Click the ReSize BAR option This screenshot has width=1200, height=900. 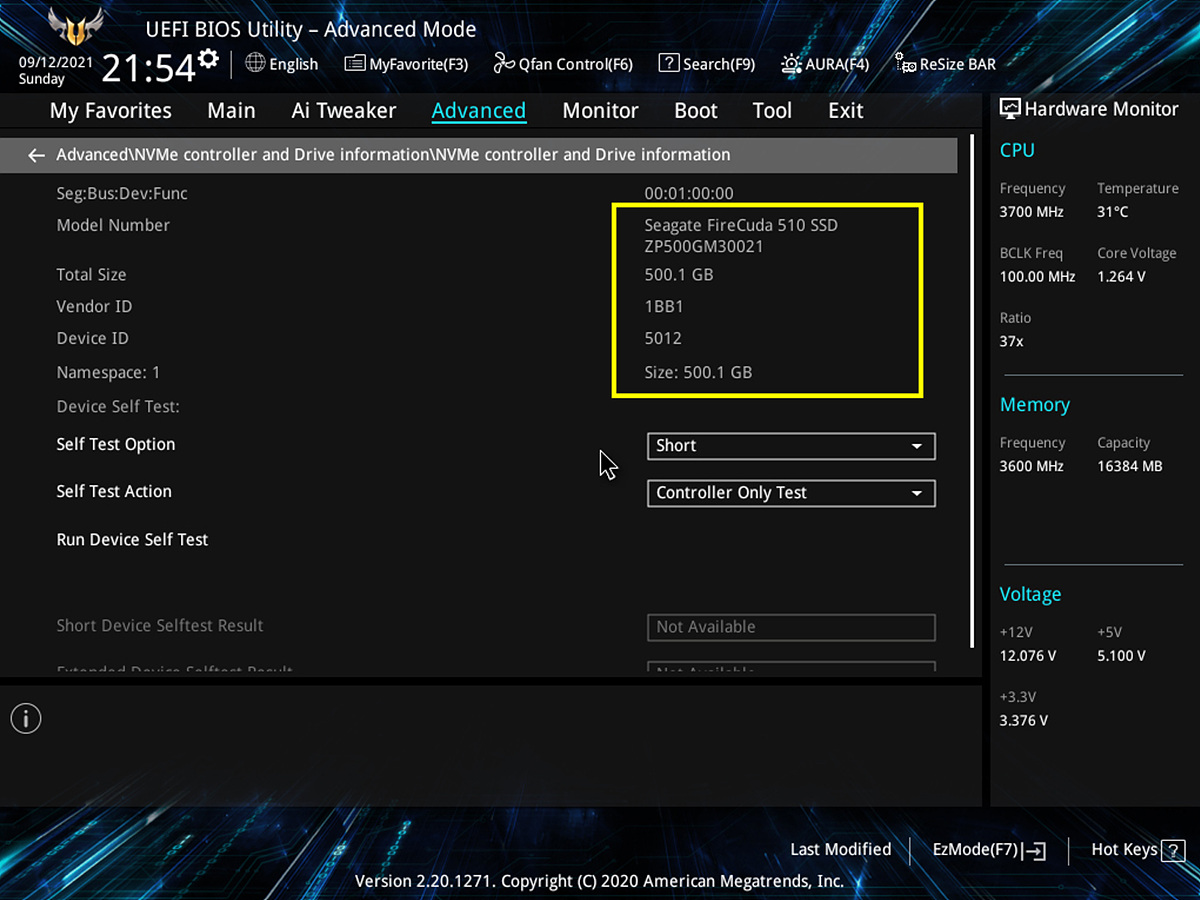pyautogui.click(x=945, y=64)
